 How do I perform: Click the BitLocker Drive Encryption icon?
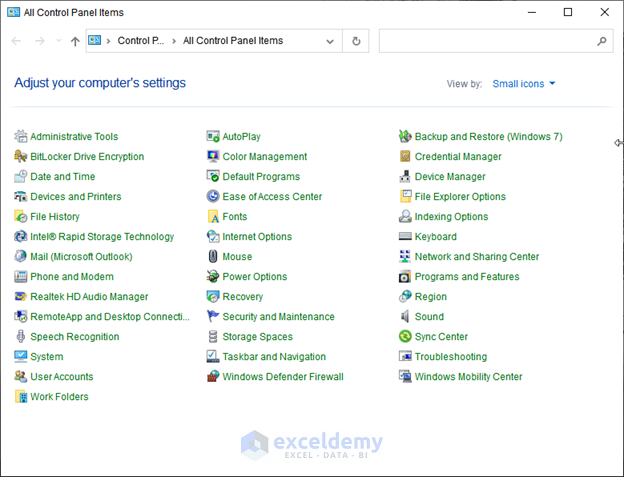pyautogui.click(x=21, y=157)
